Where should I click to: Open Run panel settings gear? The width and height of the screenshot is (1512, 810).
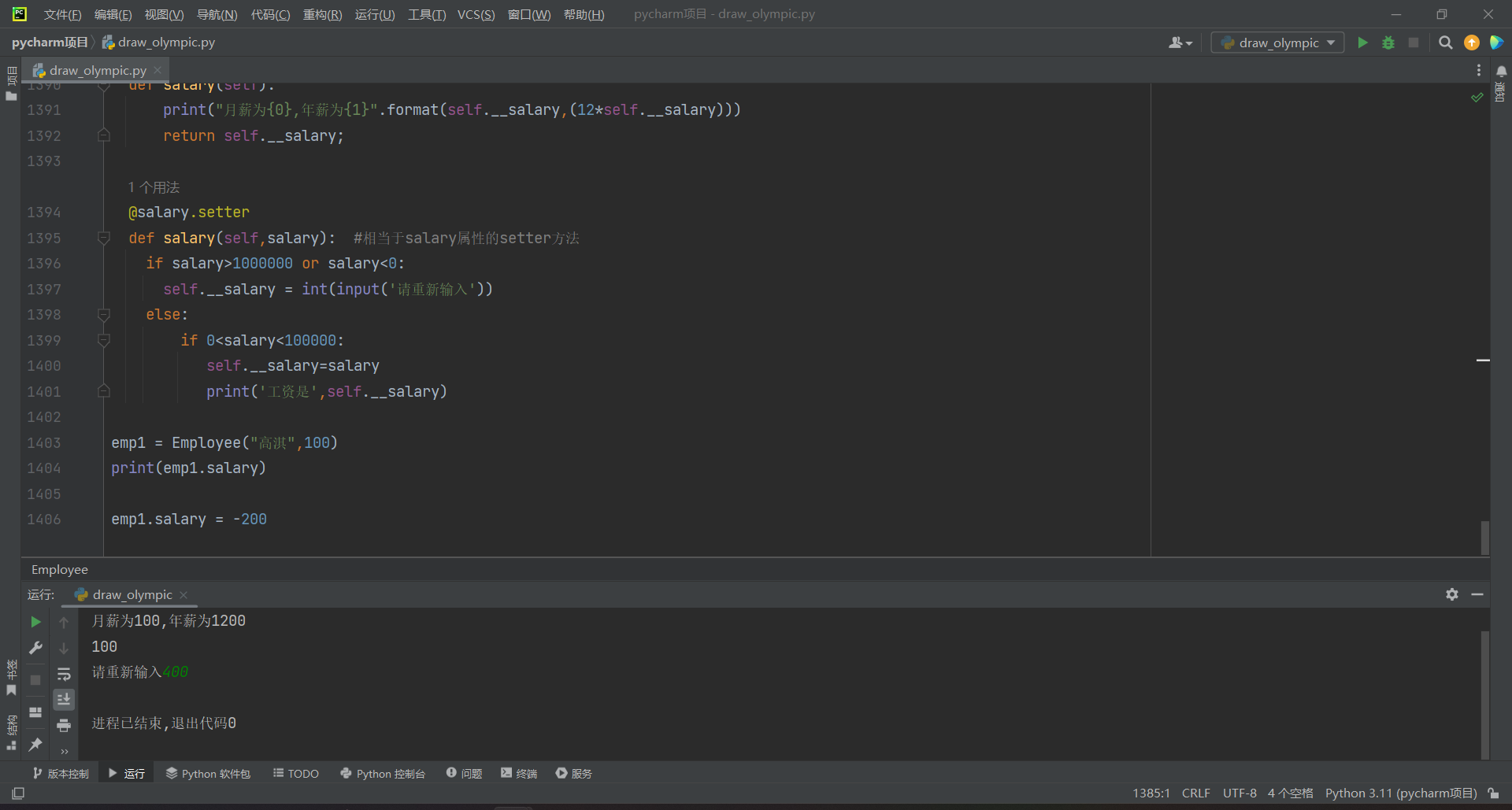(x=1452, y=594)
